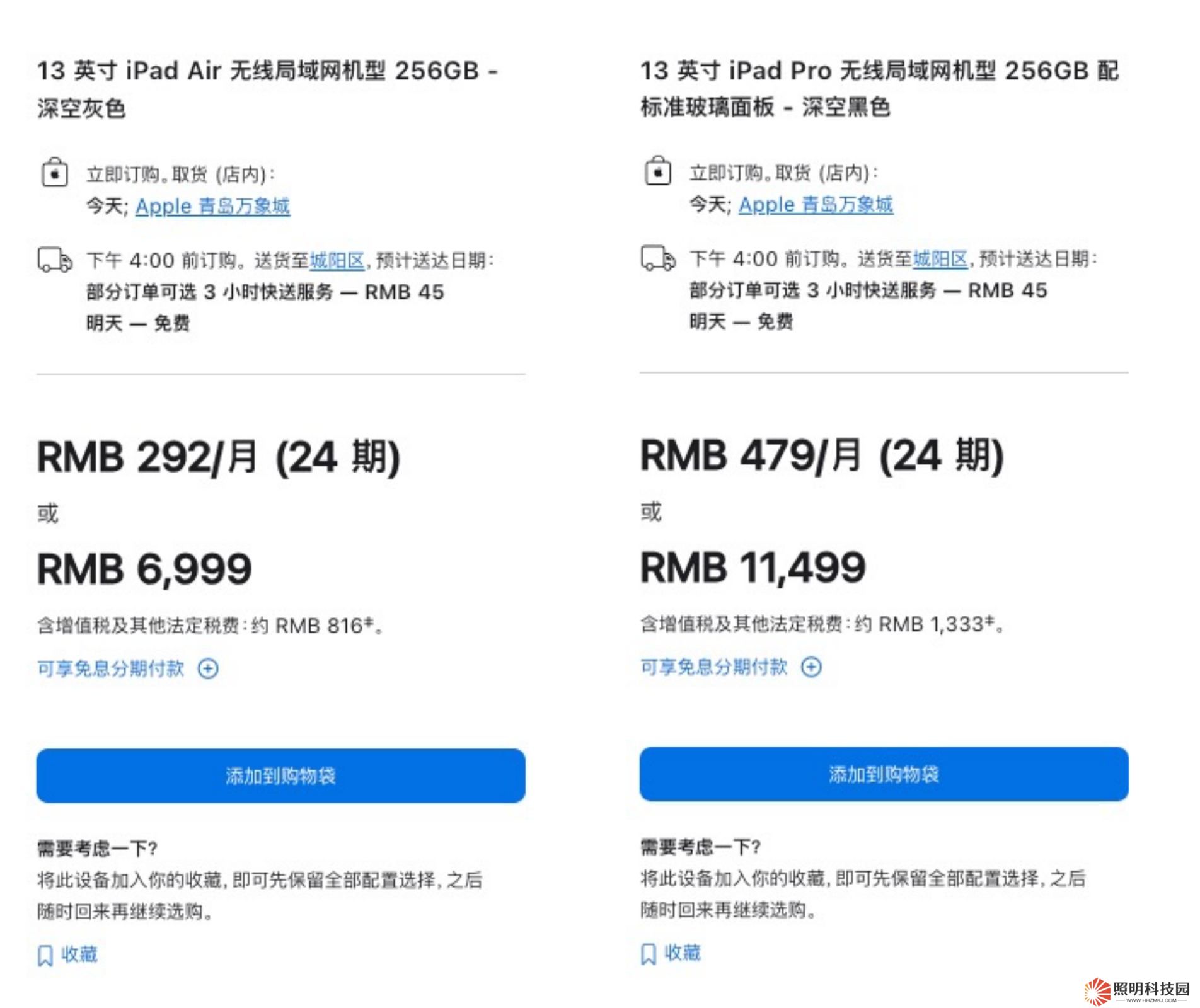Open 可享免息分期付款 link for iPad Pro

pyautogui.click(x=714, y=667)
